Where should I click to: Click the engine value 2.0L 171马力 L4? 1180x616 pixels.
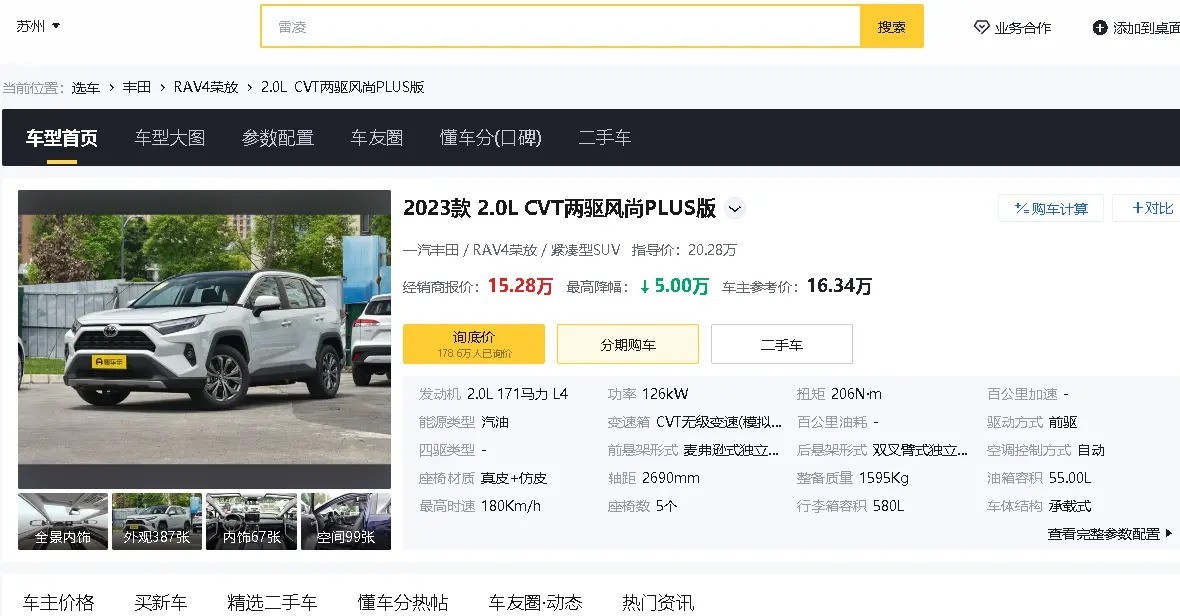coord(517,394)
